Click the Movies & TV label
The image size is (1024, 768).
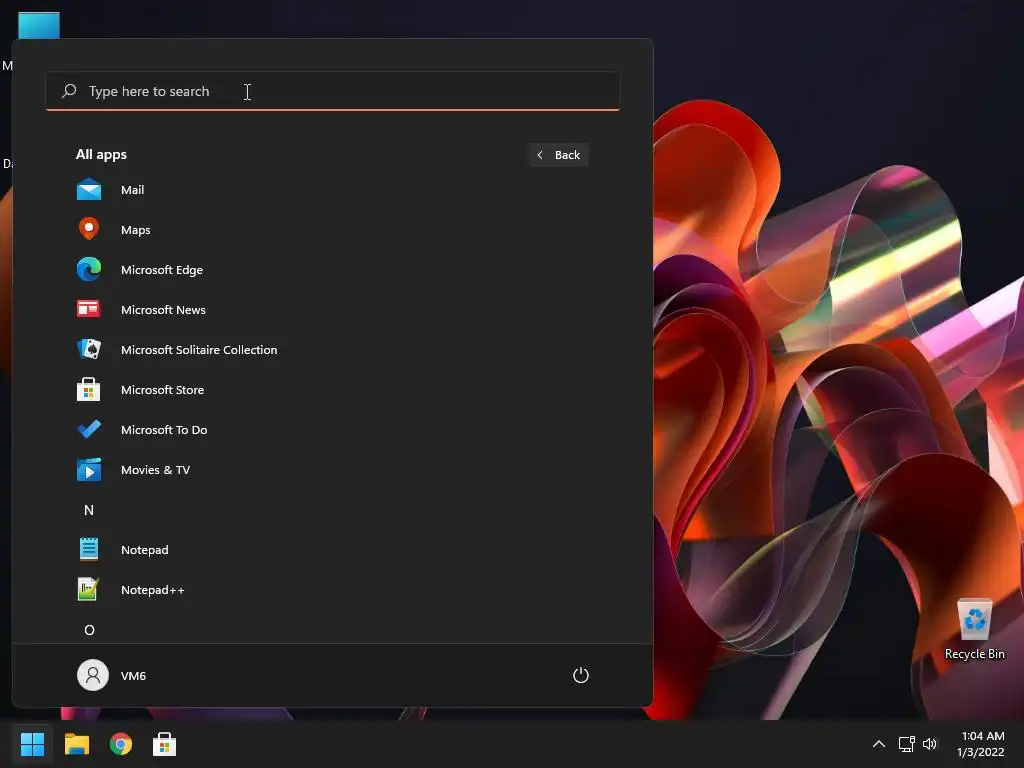tap(155, 470)
